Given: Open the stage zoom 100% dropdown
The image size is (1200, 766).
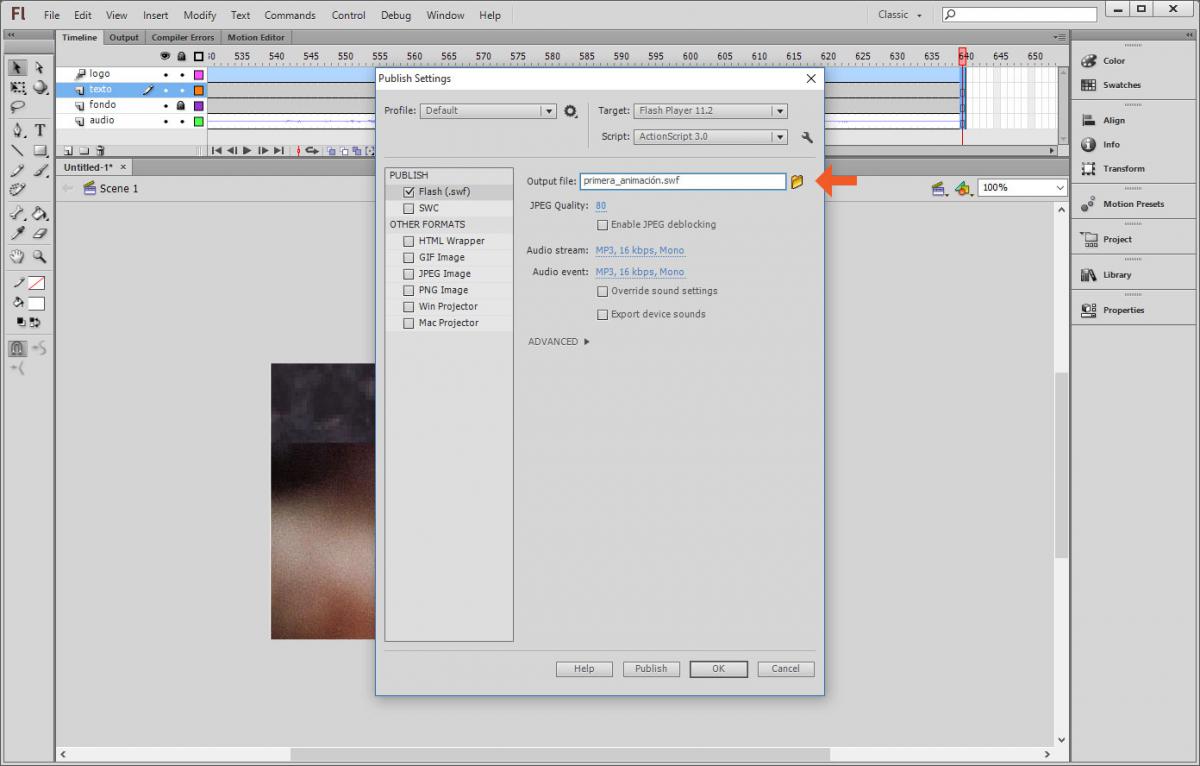Looking at the screenshot, I should (1022, 187).
